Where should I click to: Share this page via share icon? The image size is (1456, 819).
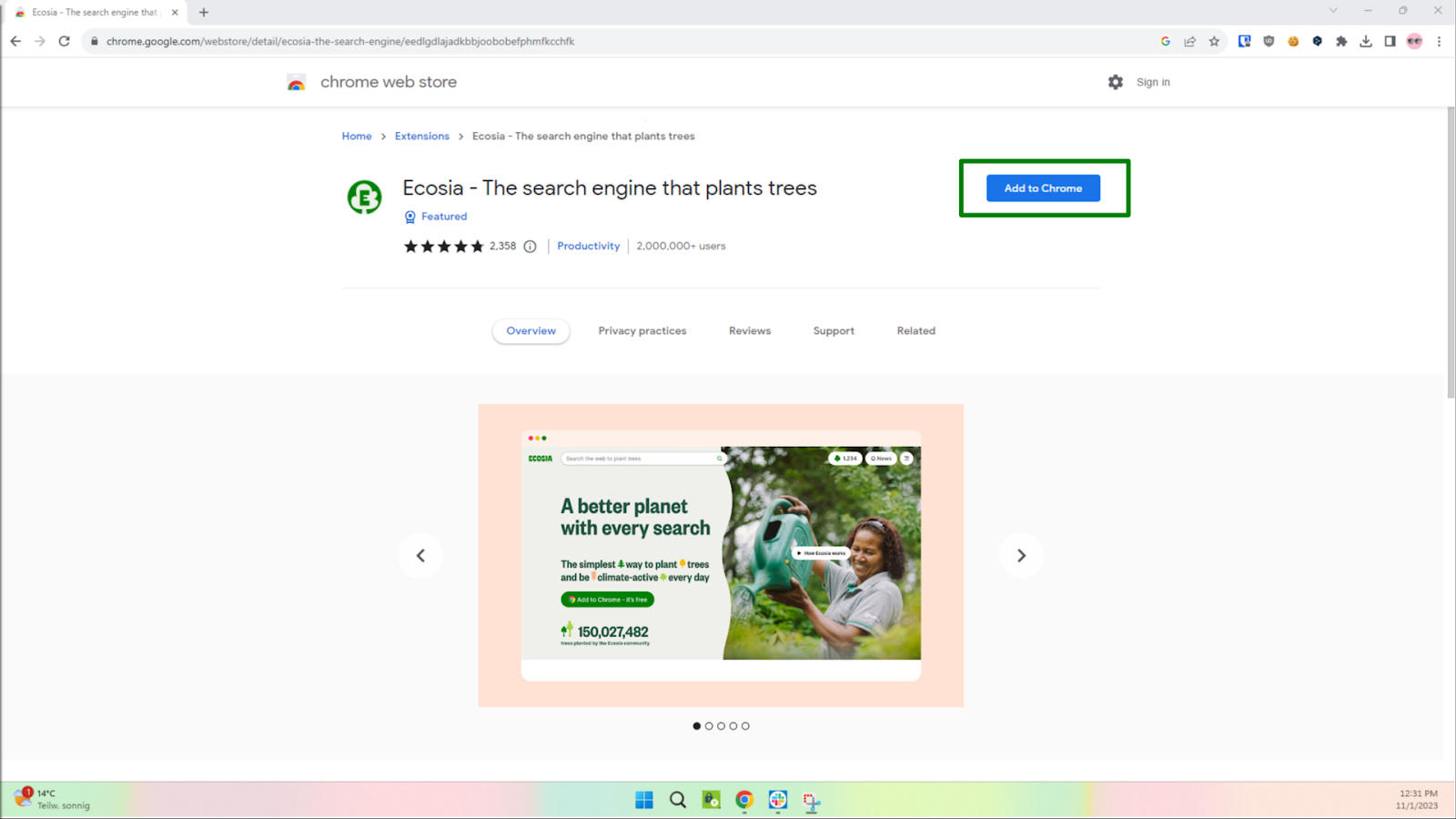click(x=1190, y=41)
